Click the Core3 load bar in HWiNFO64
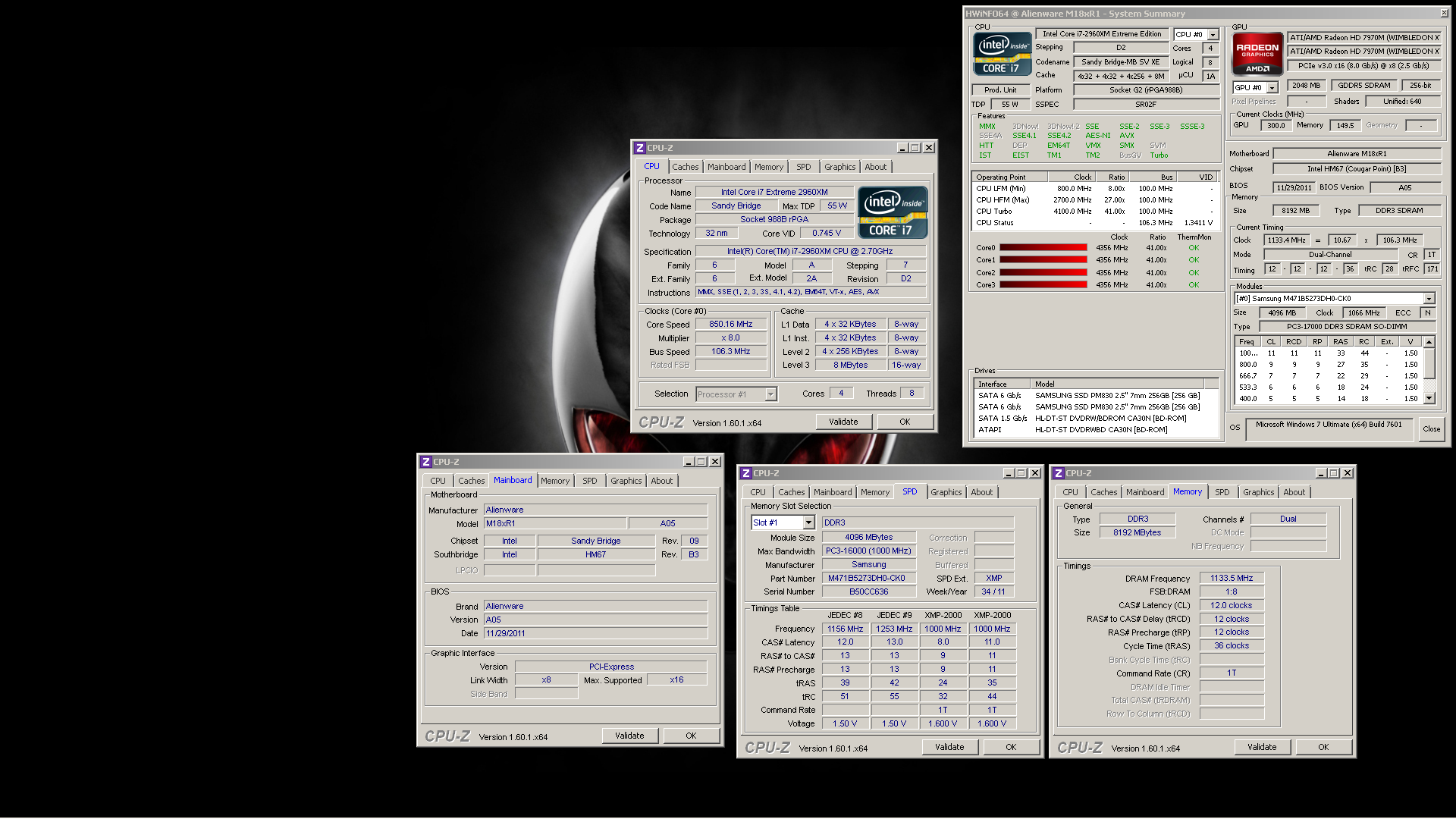The height and width of the screenshot is (819, 1456). pyautogui.click(x=1043, y=285)
